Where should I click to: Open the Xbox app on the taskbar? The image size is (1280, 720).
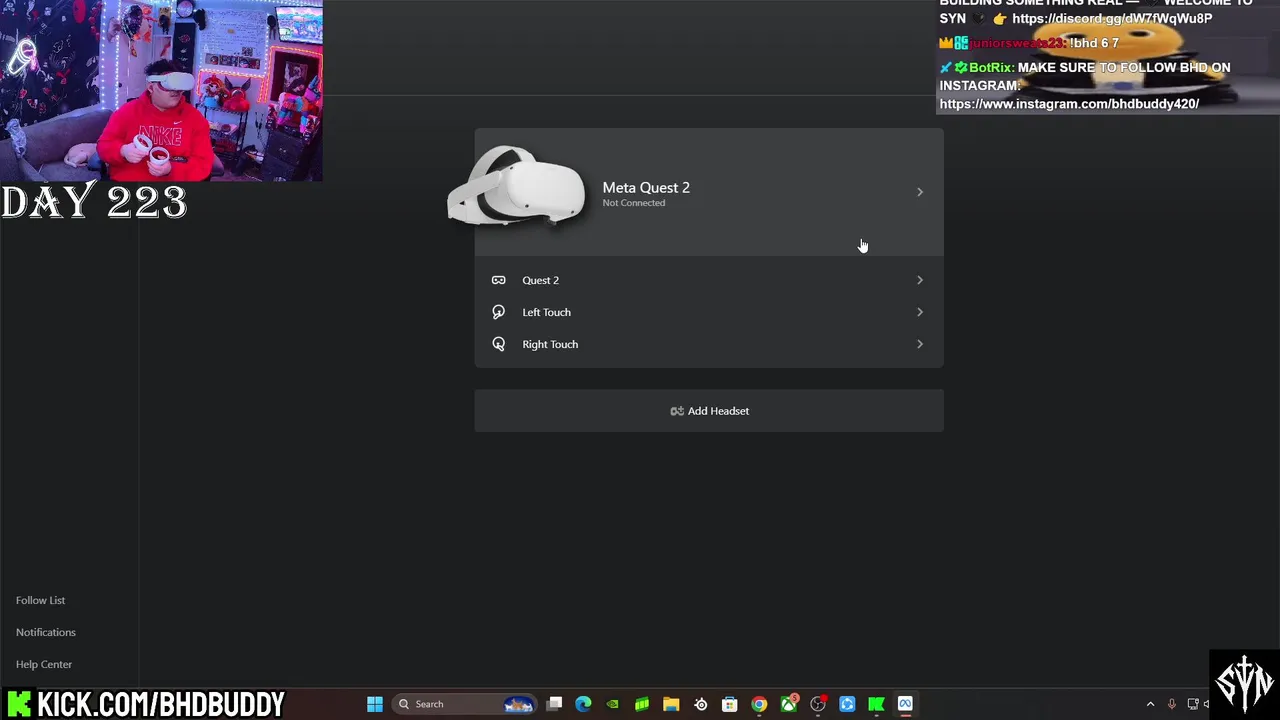pos(788,704)
